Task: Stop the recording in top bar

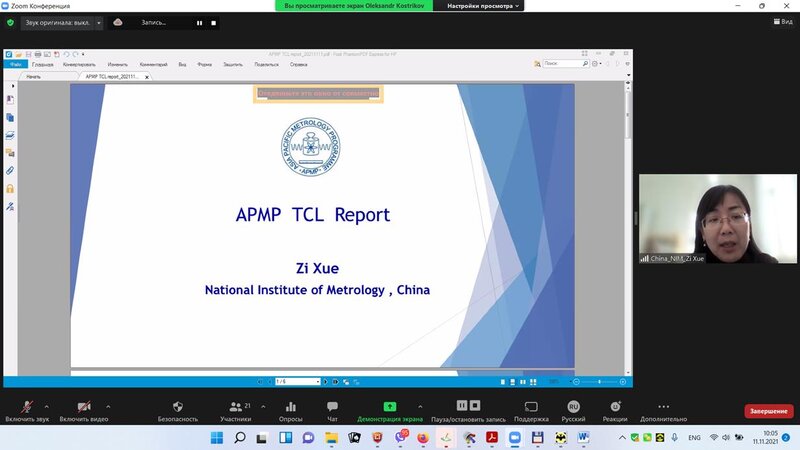Action: [213, 22]
